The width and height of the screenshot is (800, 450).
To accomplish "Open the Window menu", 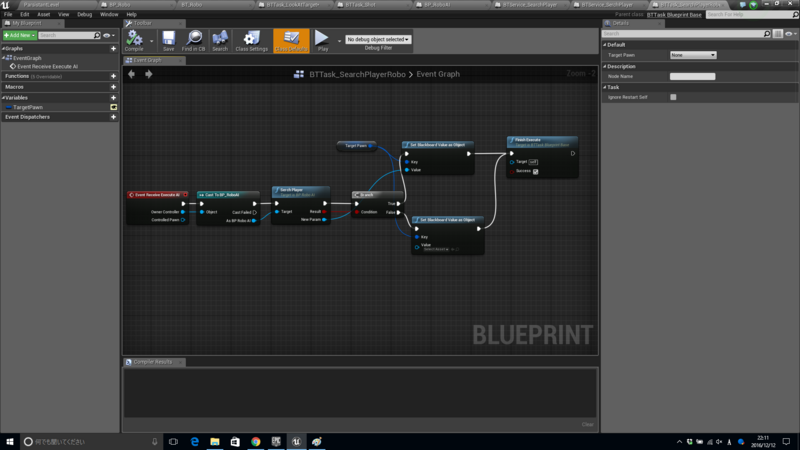I will 109,14.
